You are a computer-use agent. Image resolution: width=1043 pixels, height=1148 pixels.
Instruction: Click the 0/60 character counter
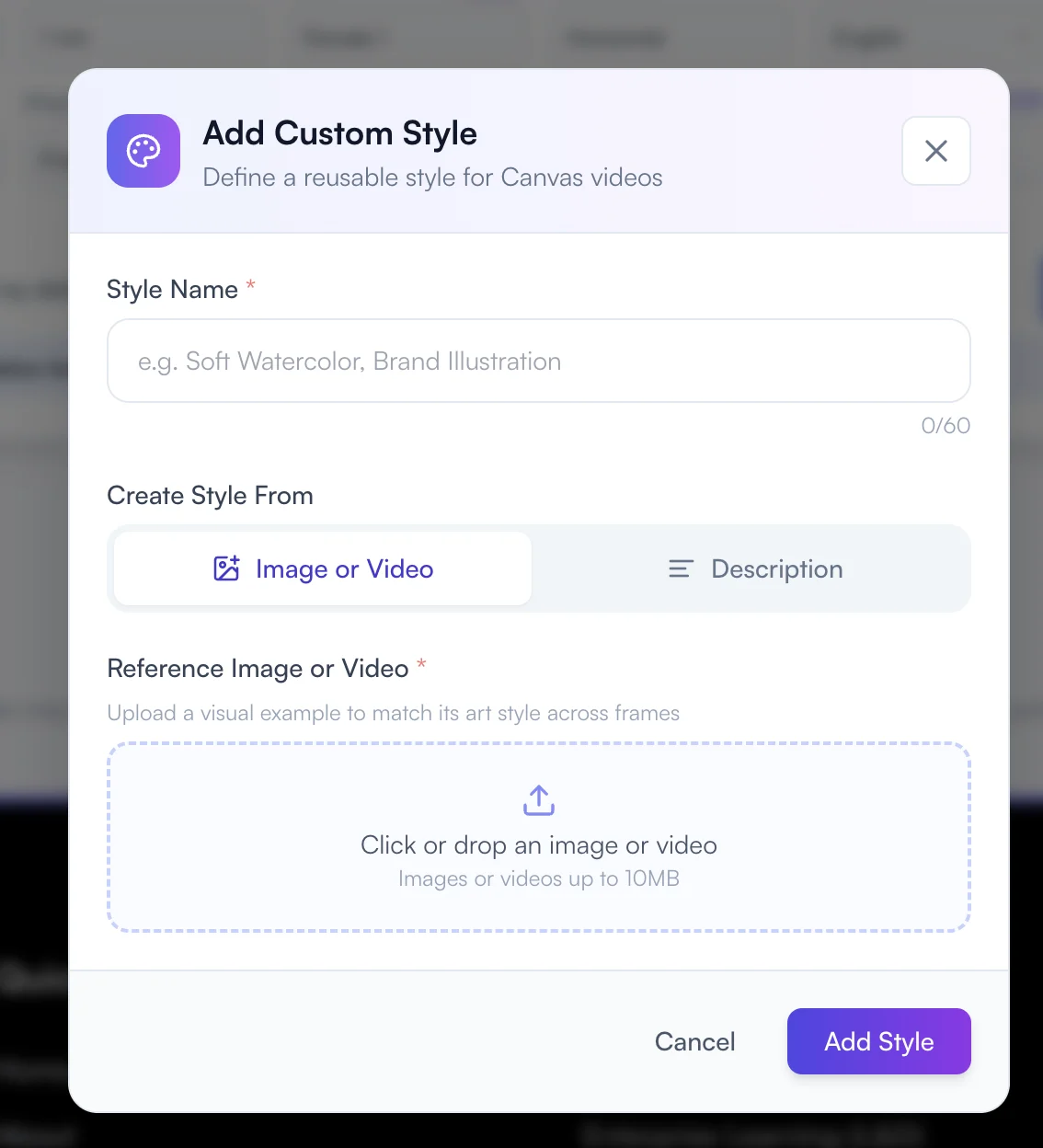[946, 425]
